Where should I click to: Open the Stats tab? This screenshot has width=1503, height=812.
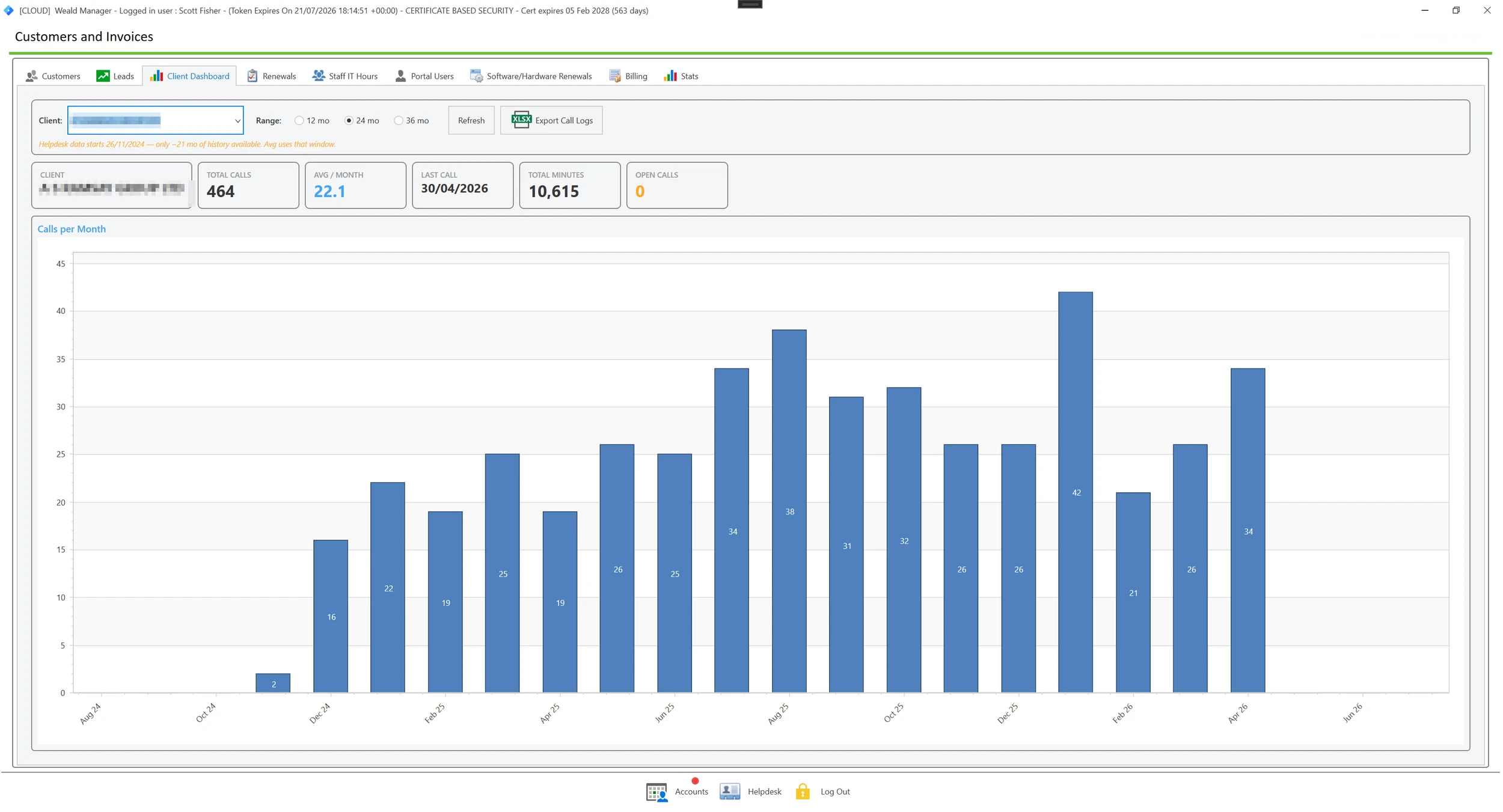681,76
